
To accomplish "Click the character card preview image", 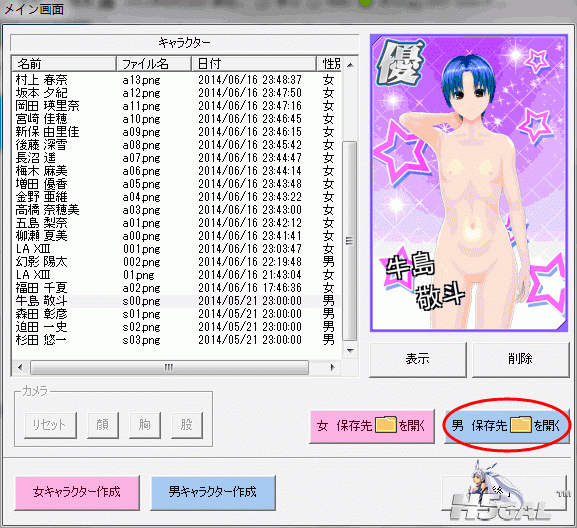I will [469, 183].
